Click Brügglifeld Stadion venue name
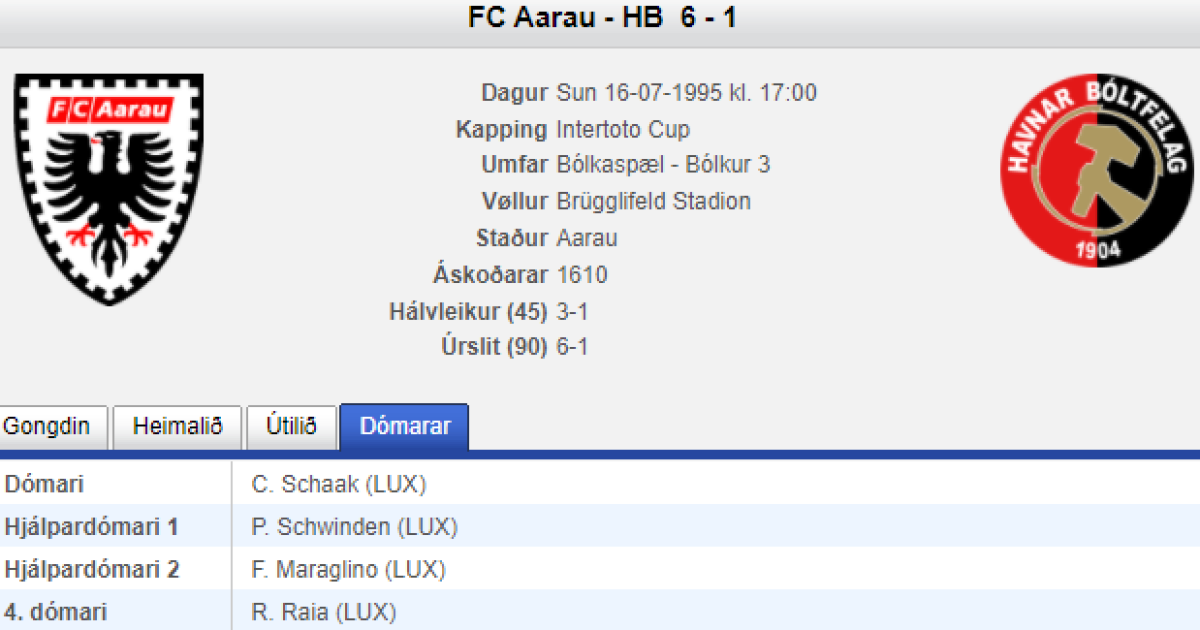Image resolution: width=1200 pixels, height=630 pixels. pyautogui.click(x=653, y=201)
